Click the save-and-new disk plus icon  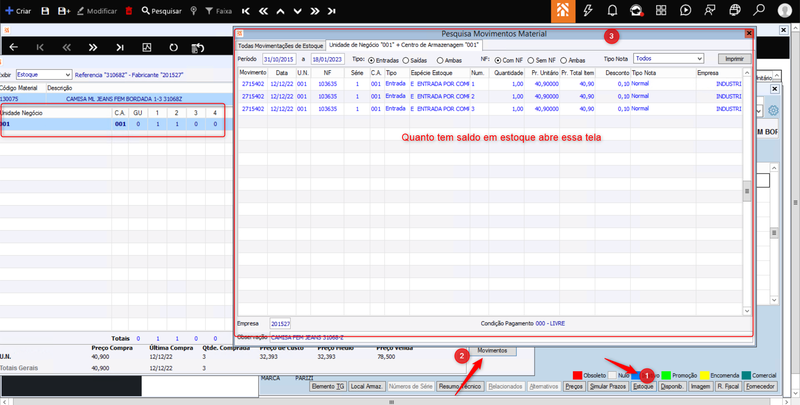click(64, 11)
